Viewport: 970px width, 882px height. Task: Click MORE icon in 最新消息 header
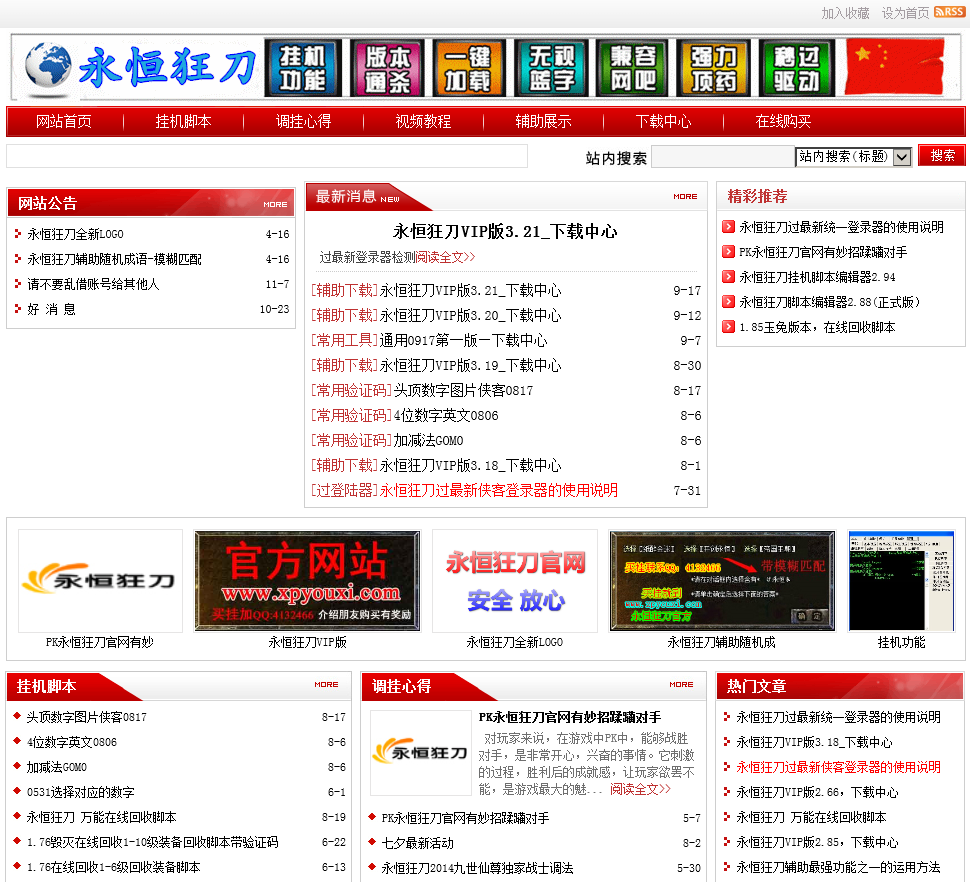[685, 197]
